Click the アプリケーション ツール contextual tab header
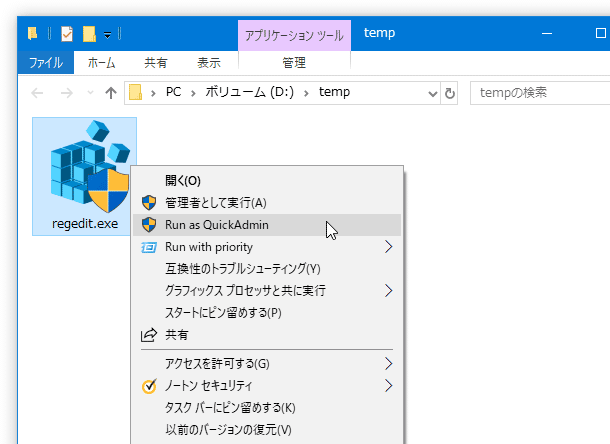610x444 pixels. pyautogui.click(x=294, y=36)
